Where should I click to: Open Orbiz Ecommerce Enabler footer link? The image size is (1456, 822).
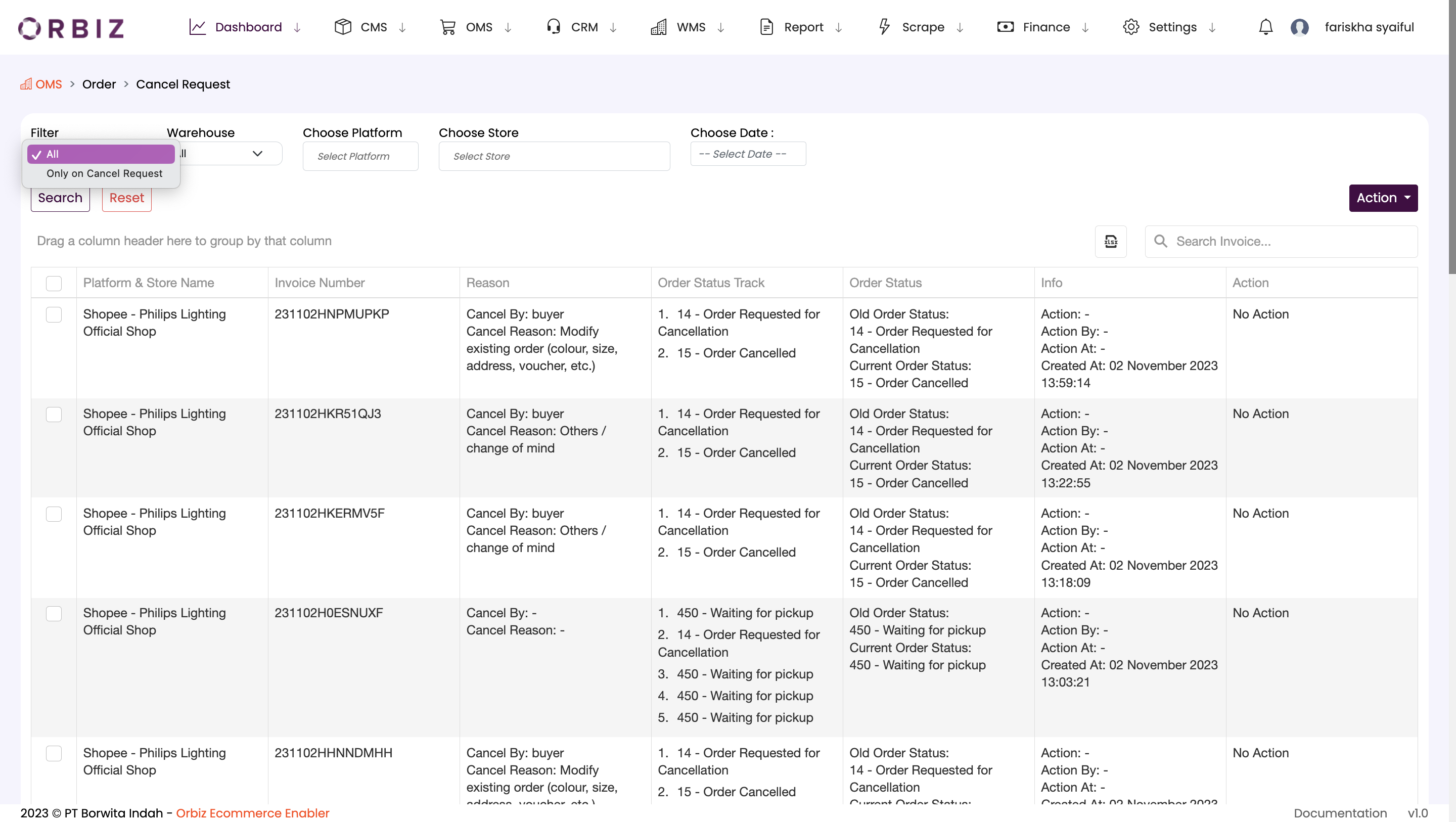point(252,813)
